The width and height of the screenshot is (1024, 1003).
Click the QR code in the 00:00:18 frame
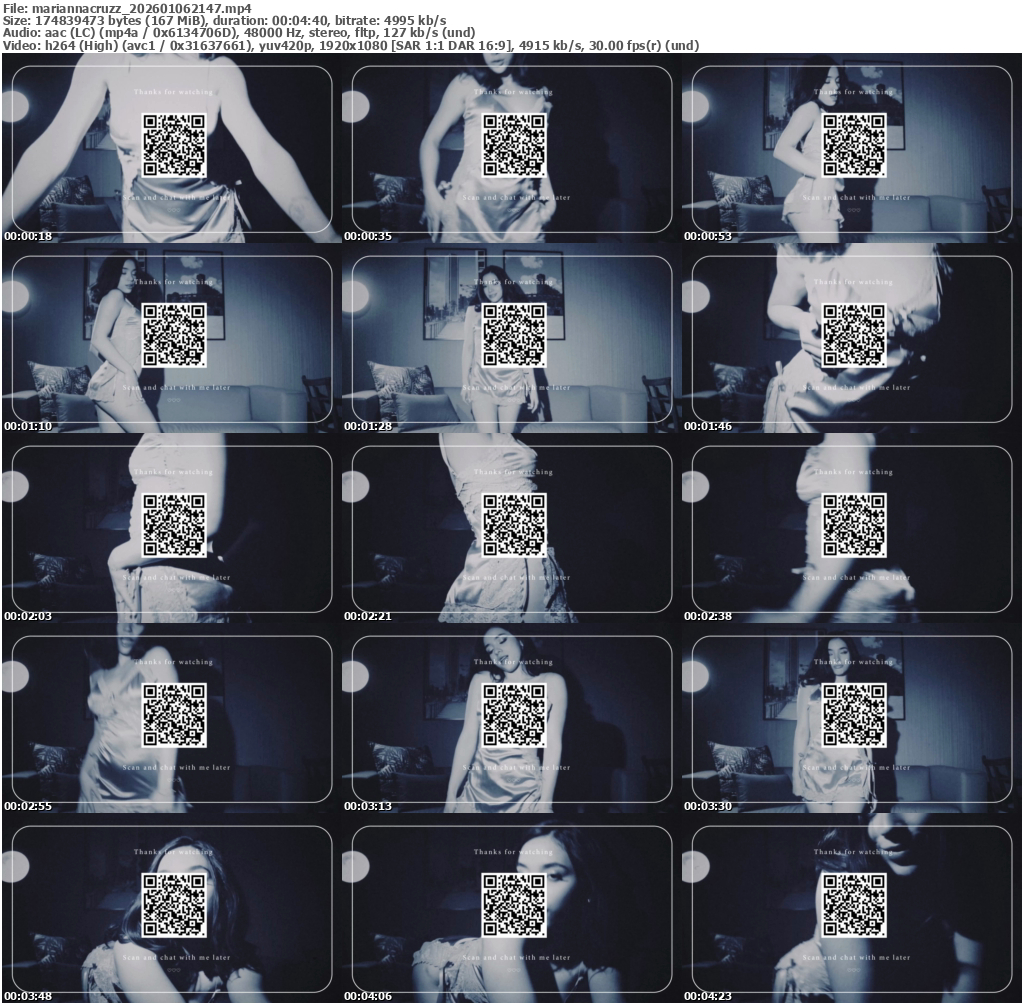click(x=174, y=145)
